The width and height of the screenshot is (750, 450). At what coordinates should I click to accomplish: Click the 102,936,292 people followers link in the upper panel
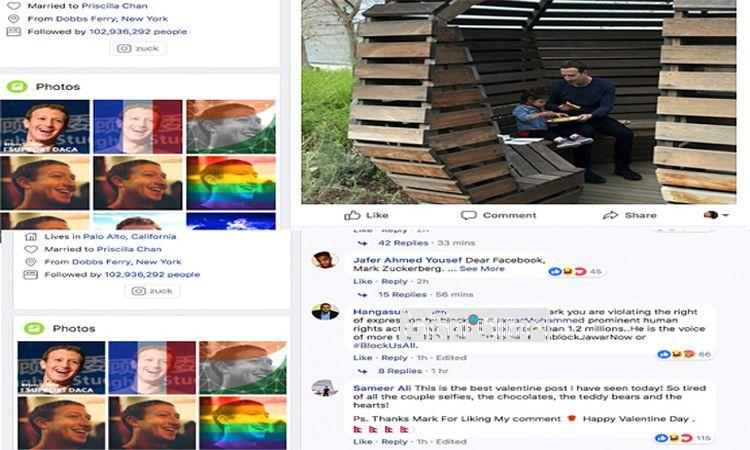click(x=138, y=32)
